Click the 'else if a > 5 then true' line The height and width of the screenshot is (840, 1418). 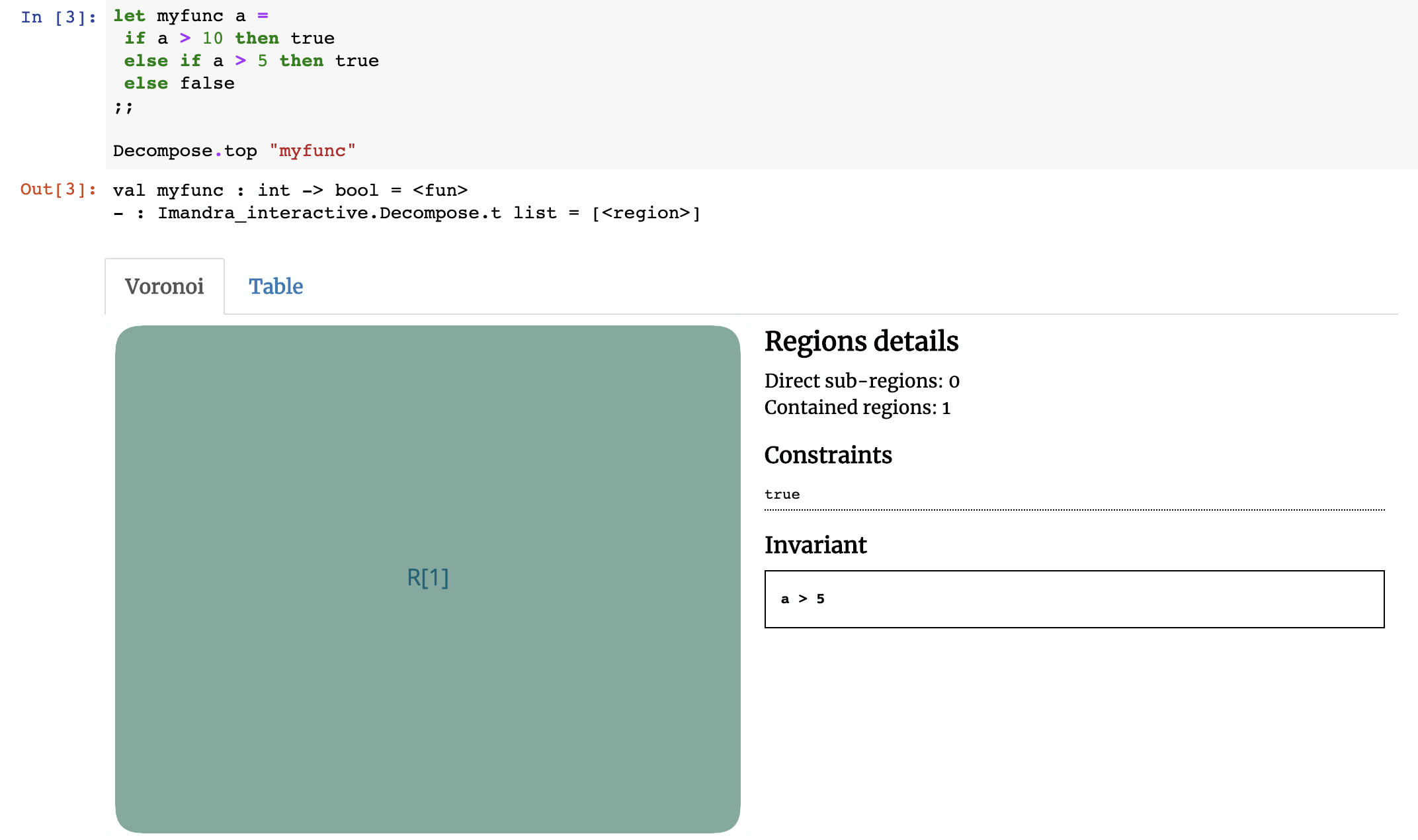251,61
